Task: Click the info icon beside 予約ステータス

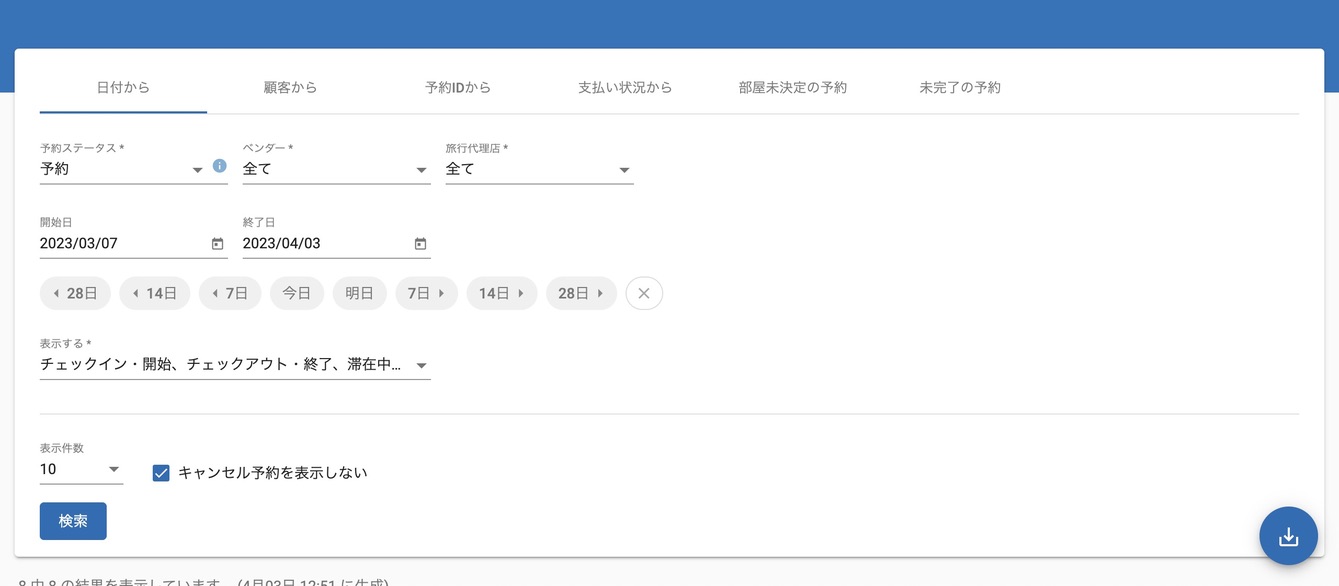Action: point(220,166)
